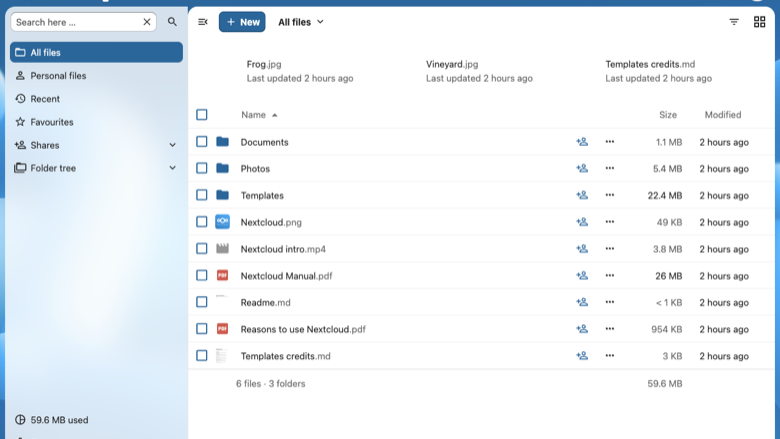The width and height of the screenshot is (780, 439).
Task: Open the All files breadcrumb dropdown
Action: (301, 22)
